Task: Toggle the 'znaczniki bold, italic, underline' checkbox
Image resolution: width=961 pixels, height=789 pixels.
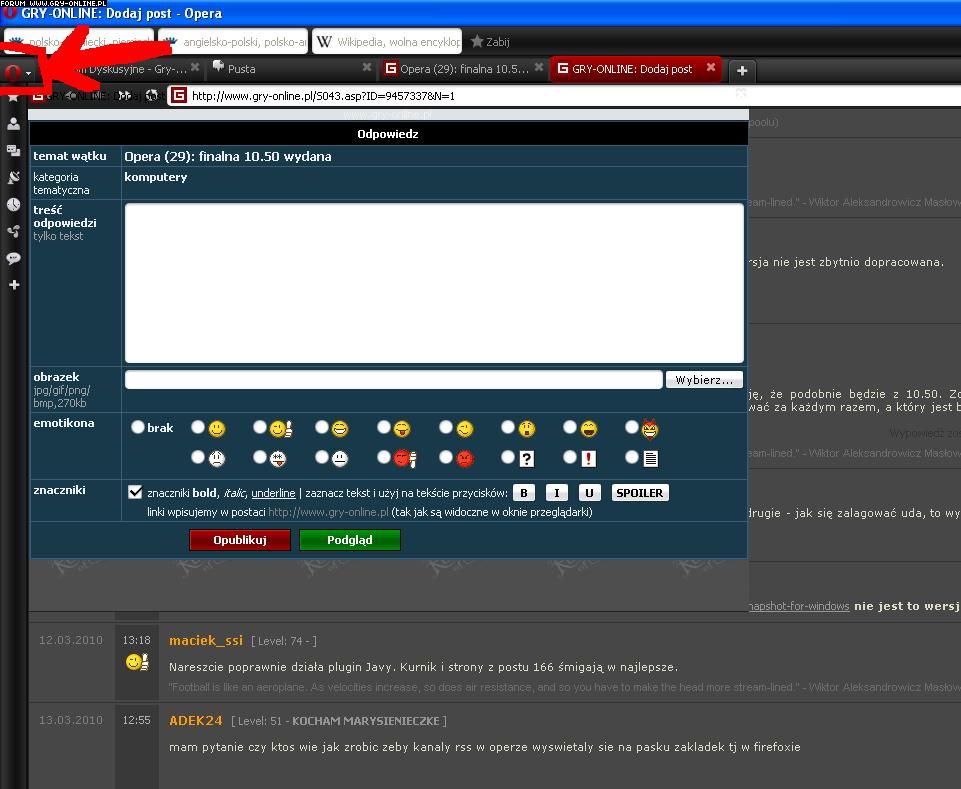Action: click(135, 492)
